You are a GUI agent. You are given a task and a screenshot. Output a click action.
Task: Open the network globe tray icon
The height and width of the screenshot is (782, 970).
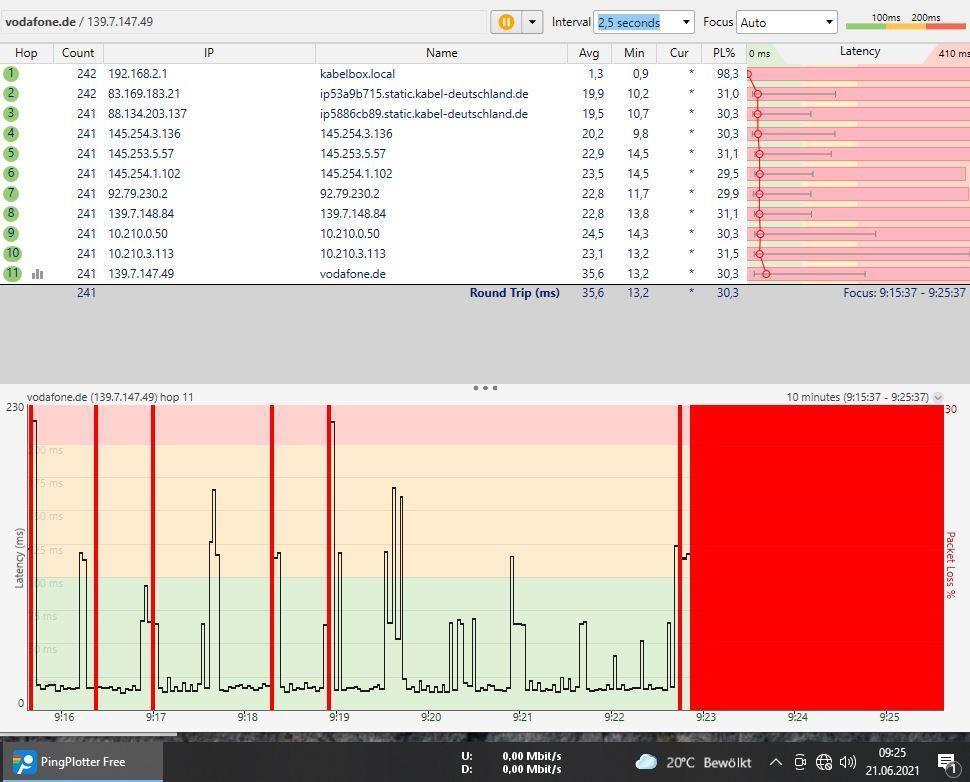click(x=823, y=762)
